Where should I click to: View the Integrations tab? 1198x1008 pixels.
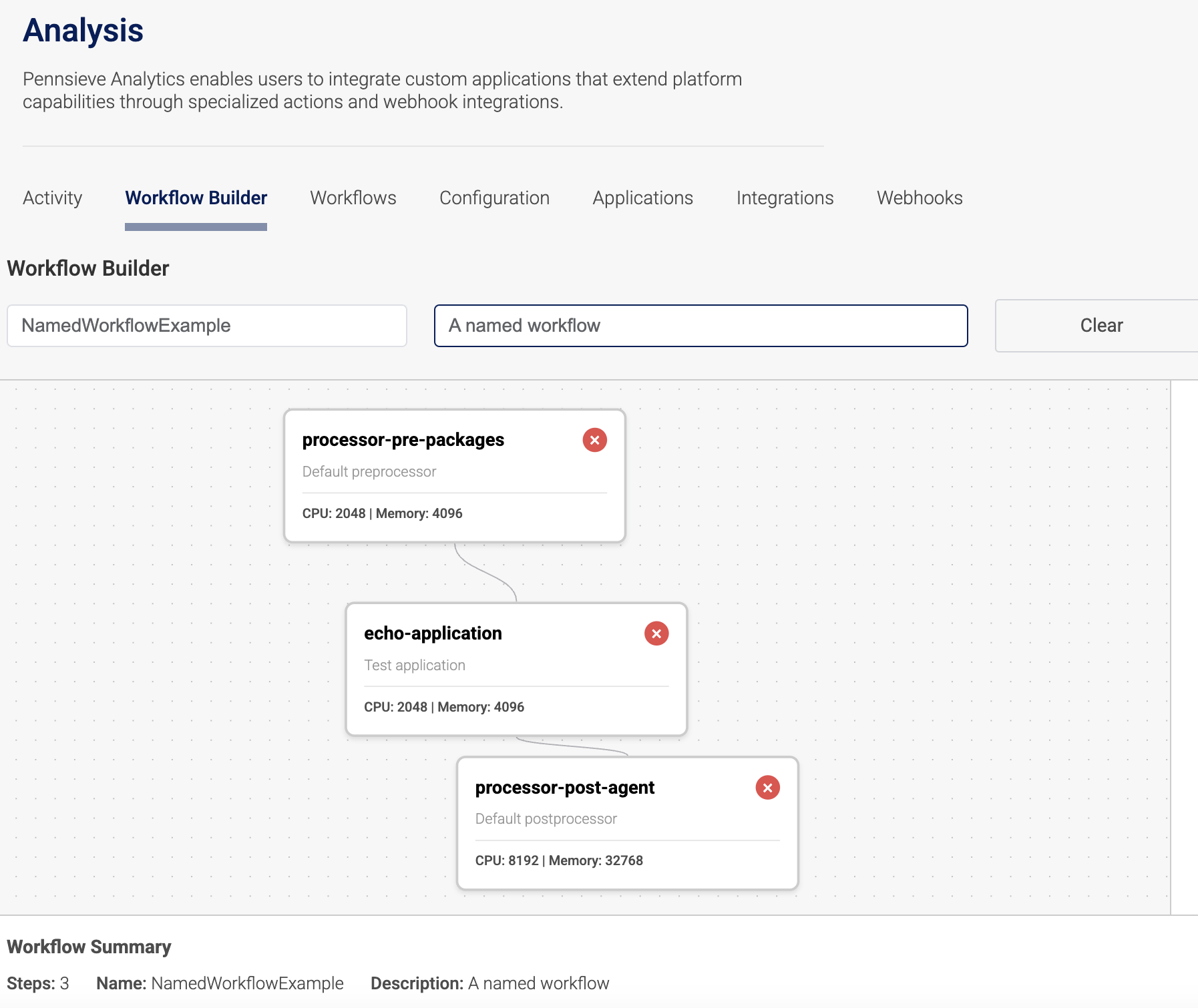[785, 198]
